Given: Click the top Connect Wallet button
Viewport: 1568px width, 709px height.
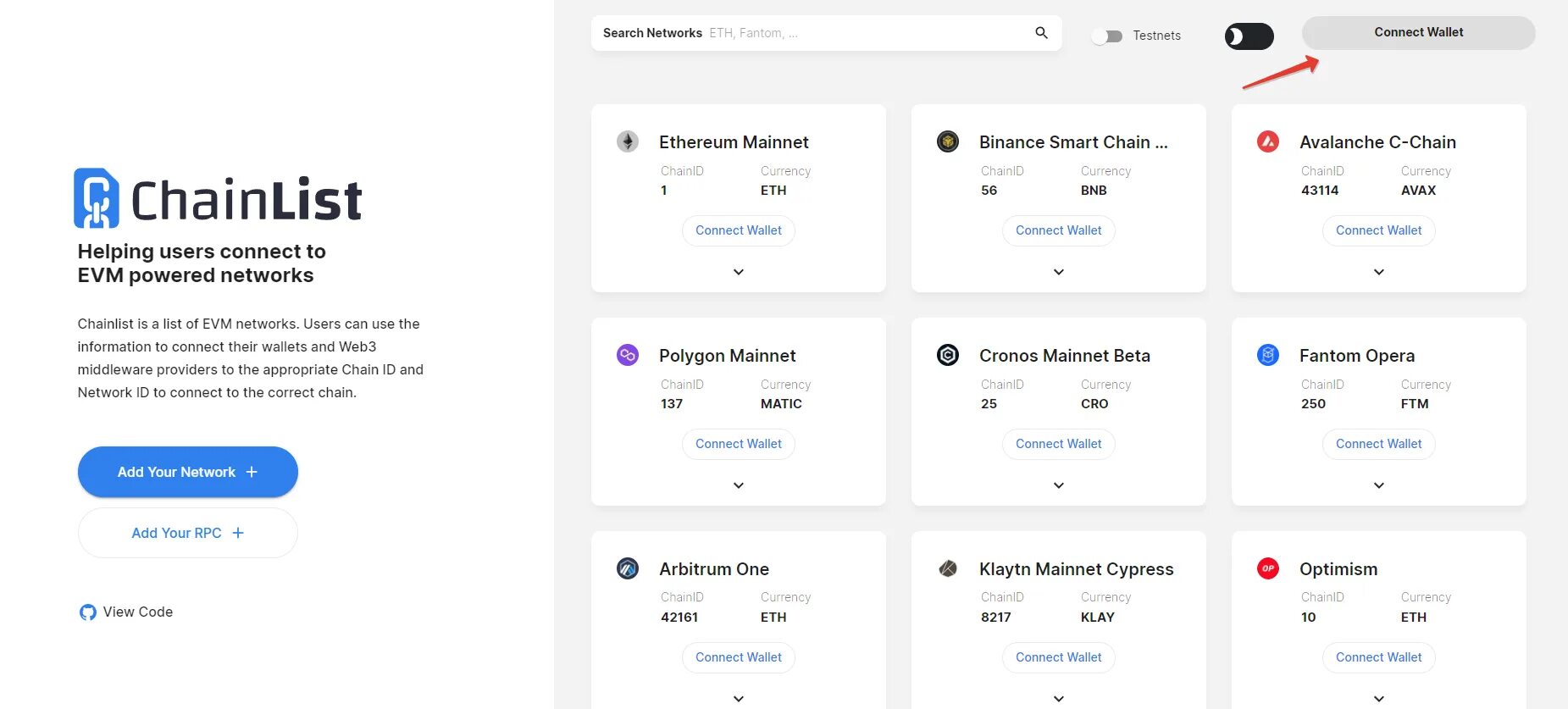Looking at the screenshot, I should [x=1418, y=32].
